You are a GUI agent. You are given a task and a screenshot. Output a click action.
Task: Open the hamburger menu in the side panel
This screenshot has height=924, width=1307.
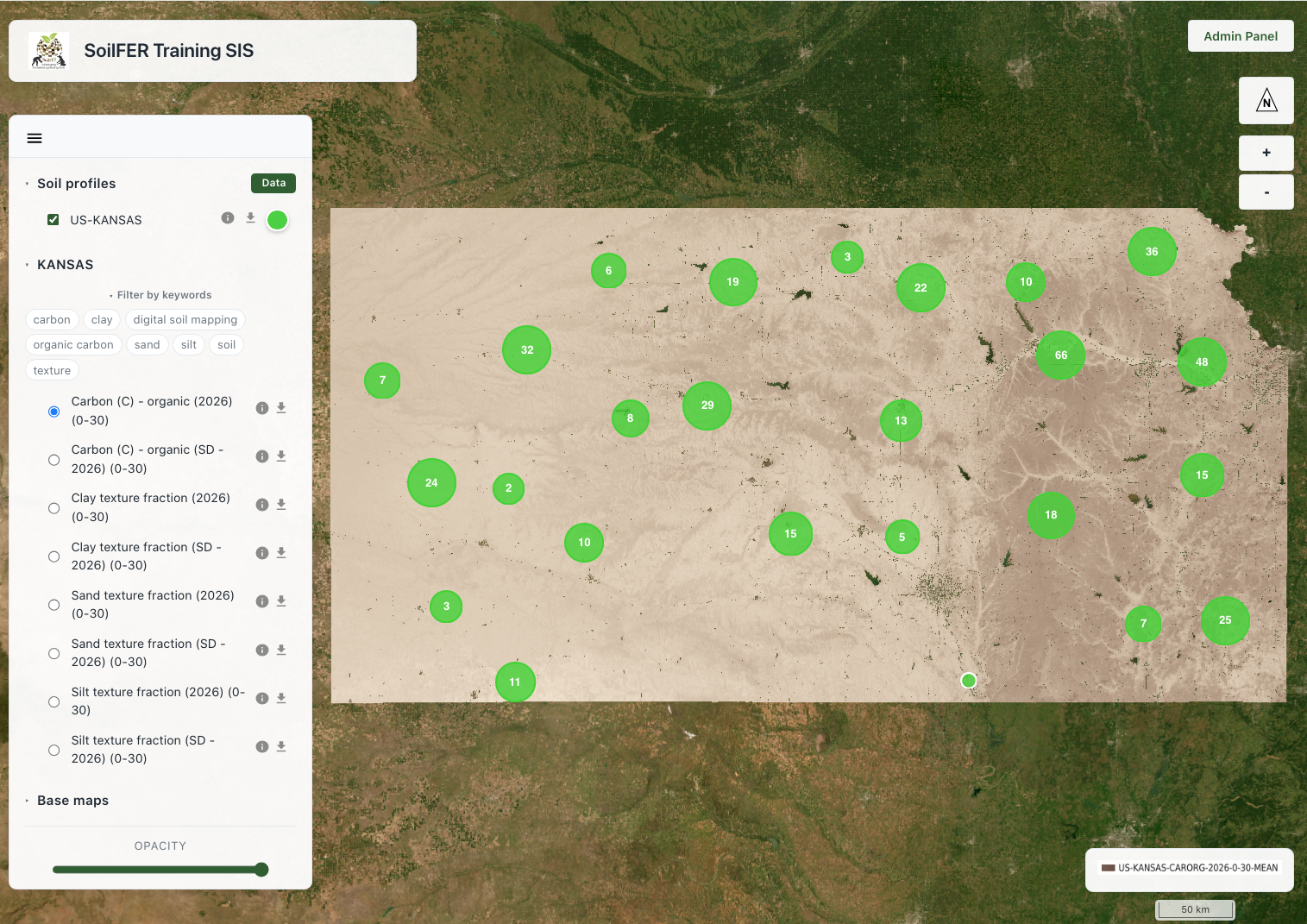[x=35, y=138]
